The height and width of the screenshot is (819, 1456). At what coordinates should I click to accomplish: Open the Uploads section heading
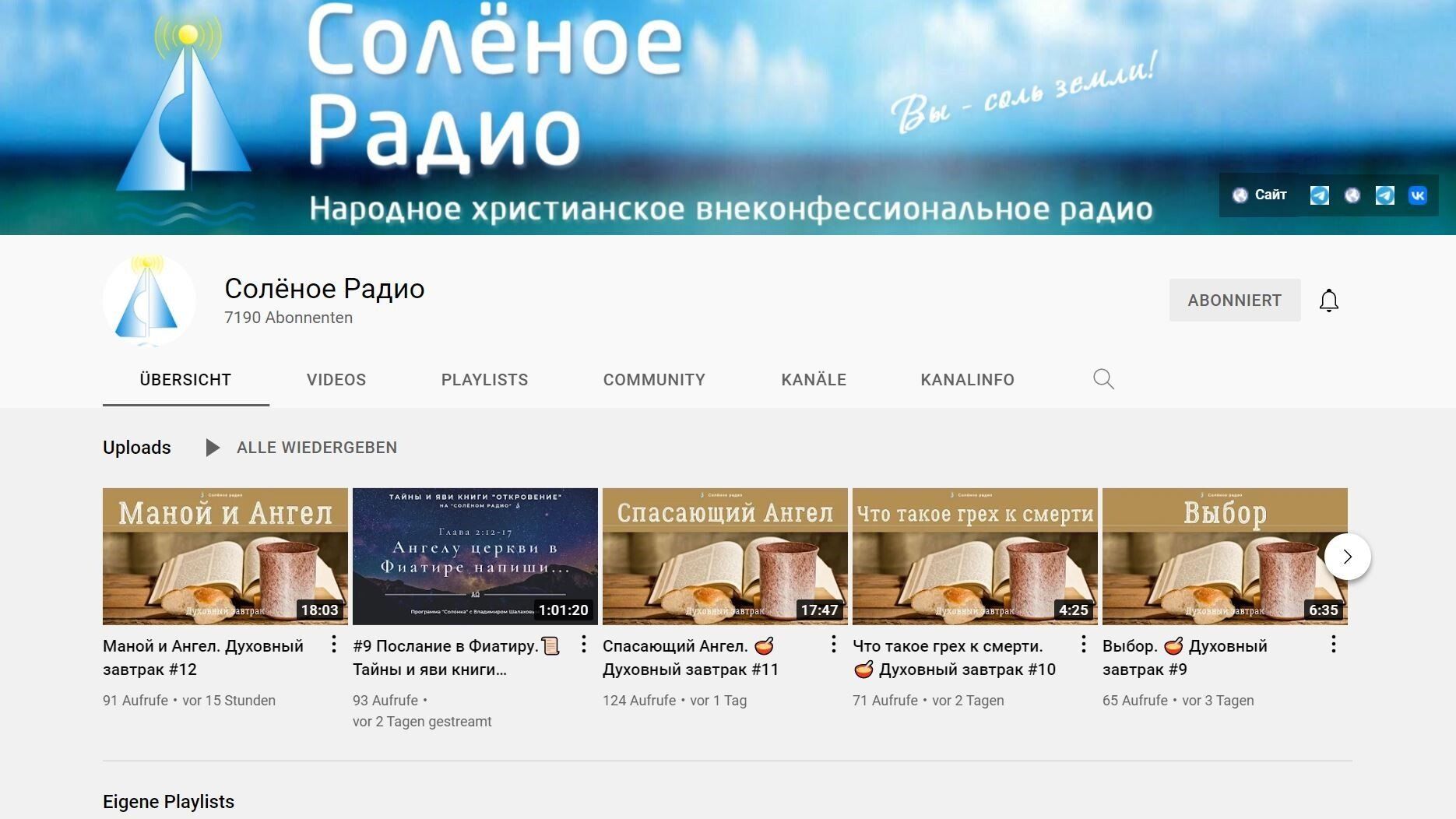pos(137,448)
